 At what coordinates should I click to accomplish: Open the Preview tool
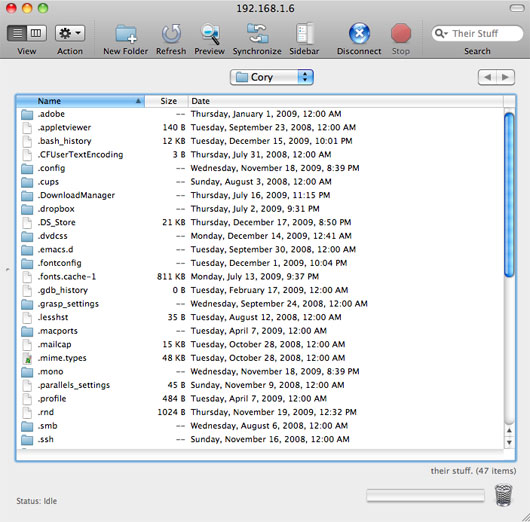tap(210, 34)
